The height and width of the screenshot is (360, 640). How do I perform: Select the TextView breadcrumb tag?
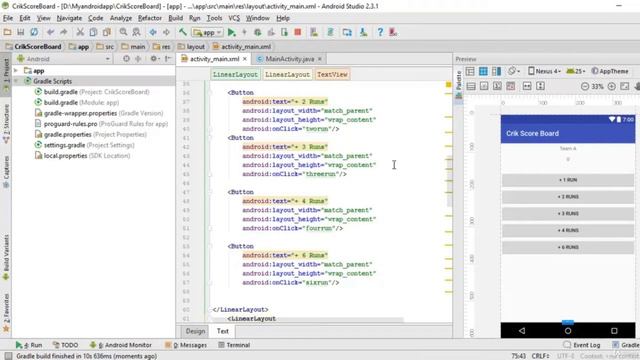click(x=332, y=74)
